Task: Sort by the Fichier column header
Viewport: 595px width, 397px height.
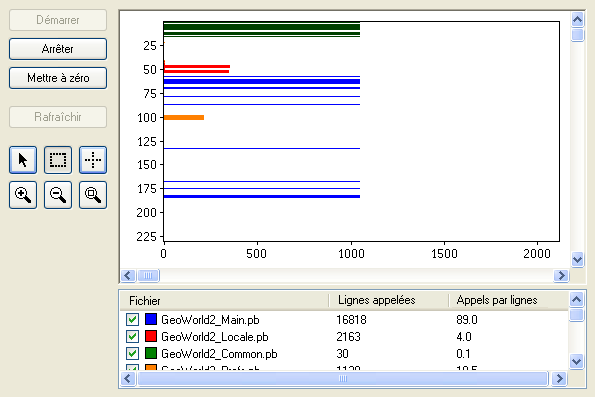Action: click(x=224, y=301)
